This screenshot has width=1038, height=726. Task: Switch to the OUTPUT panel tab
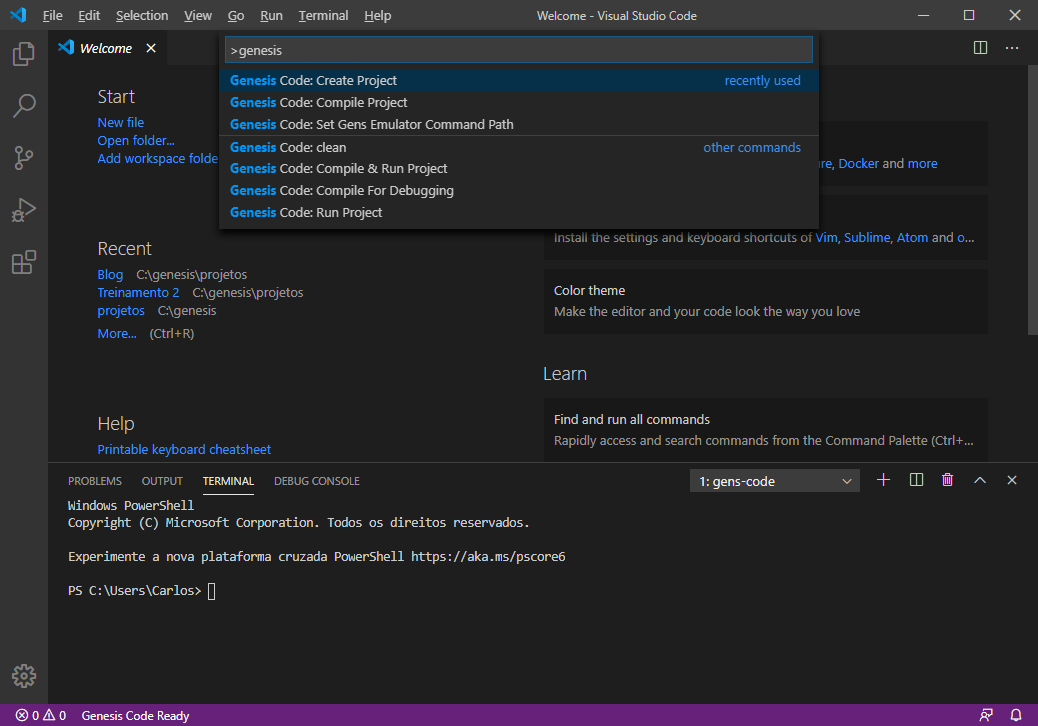point(162,481)
